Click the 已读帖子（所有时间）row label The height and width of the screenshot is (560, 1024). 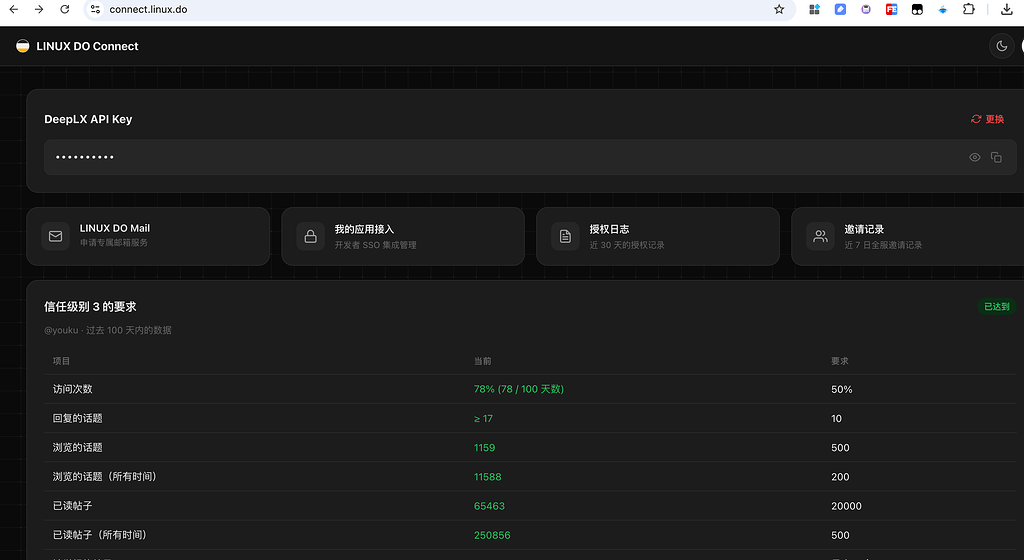[x=100, y=535]
